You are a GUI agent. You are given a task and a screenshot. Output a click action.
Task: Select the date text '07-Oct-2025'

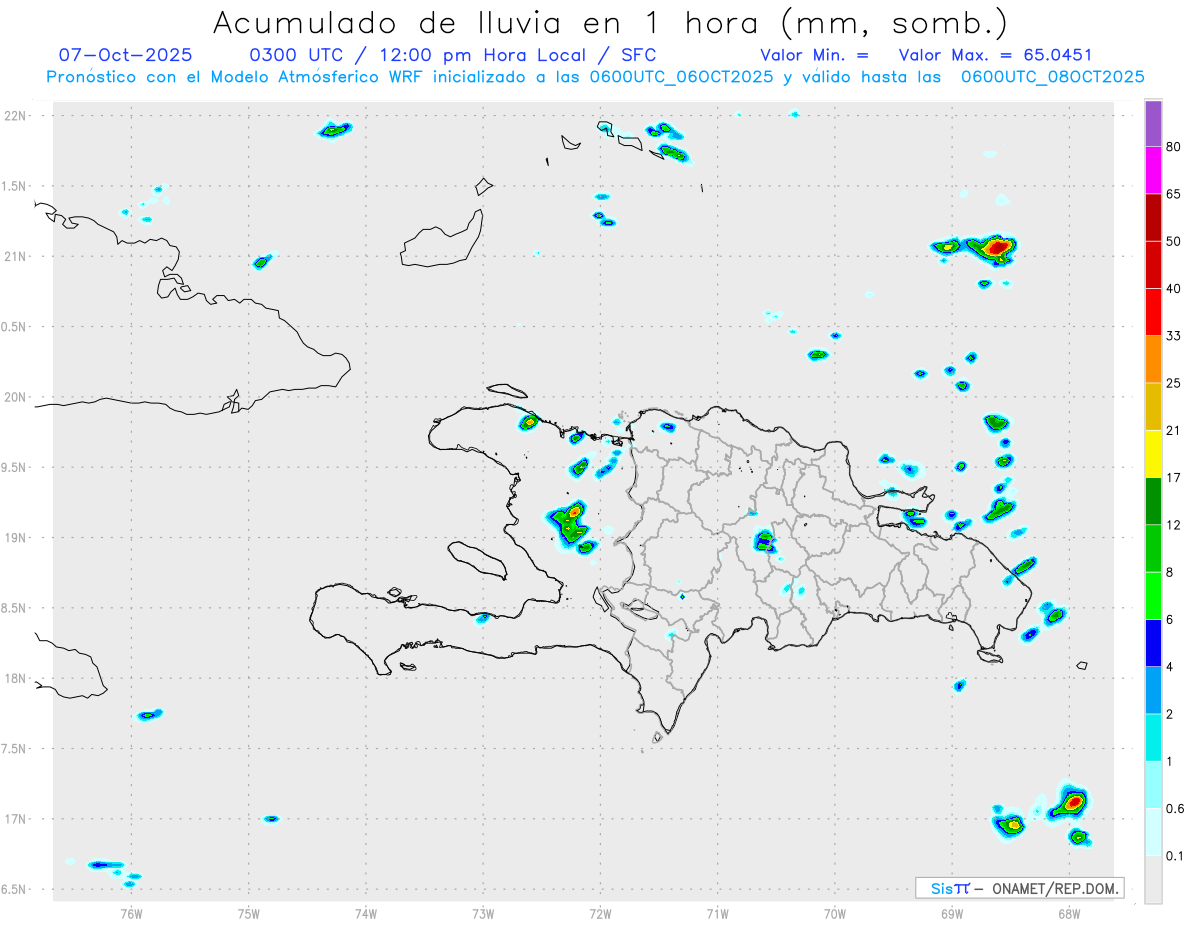pyautogui.click(x=125, y=54)
